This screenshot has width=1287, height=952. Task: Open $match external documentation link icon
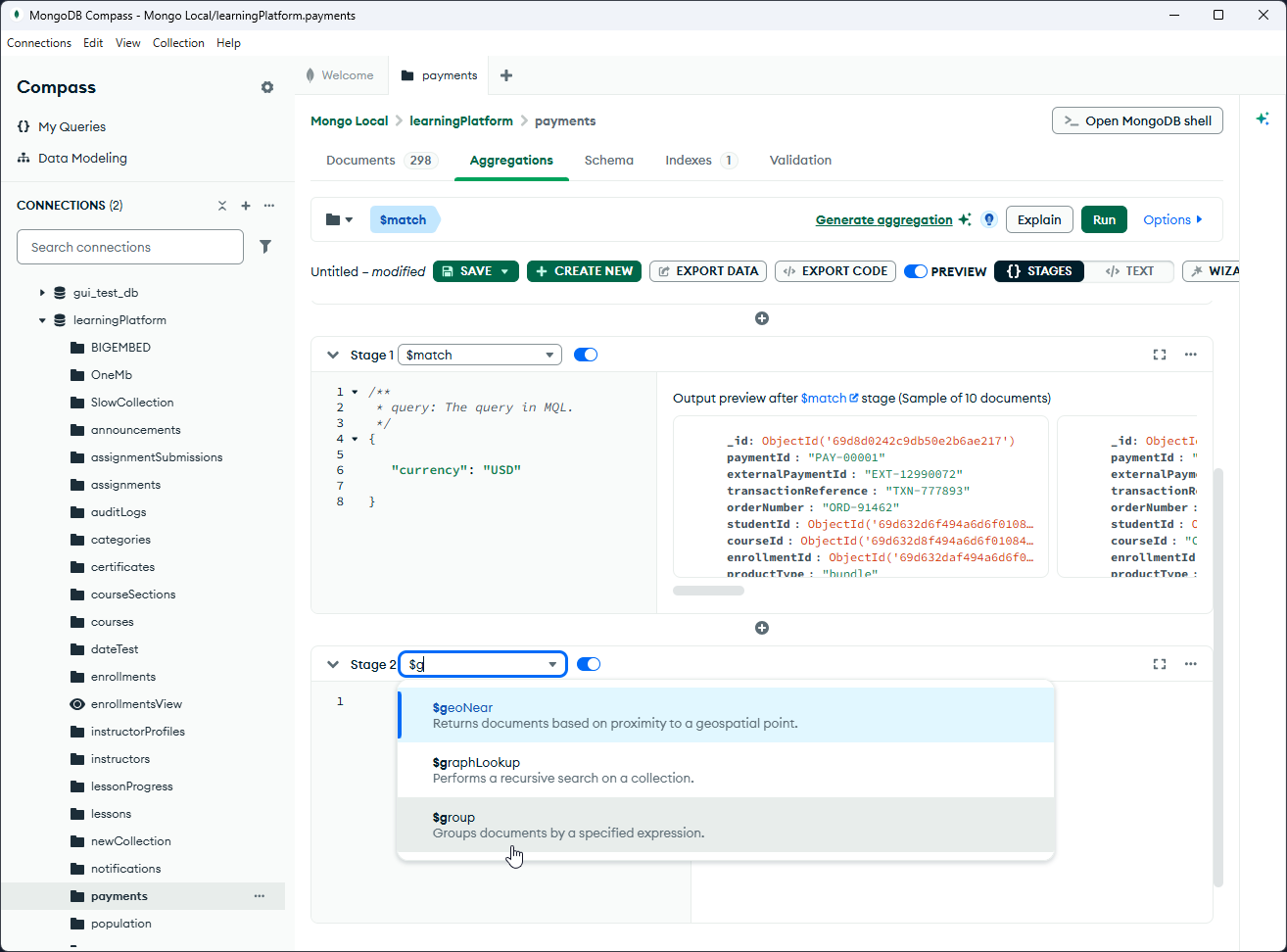854,398
